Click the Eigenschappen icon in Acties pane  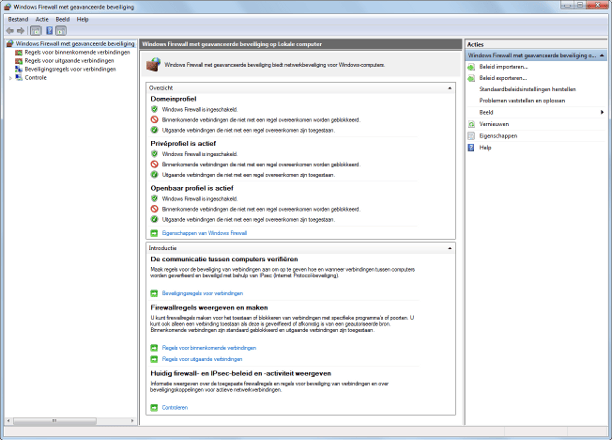click(x=471, y=136)
